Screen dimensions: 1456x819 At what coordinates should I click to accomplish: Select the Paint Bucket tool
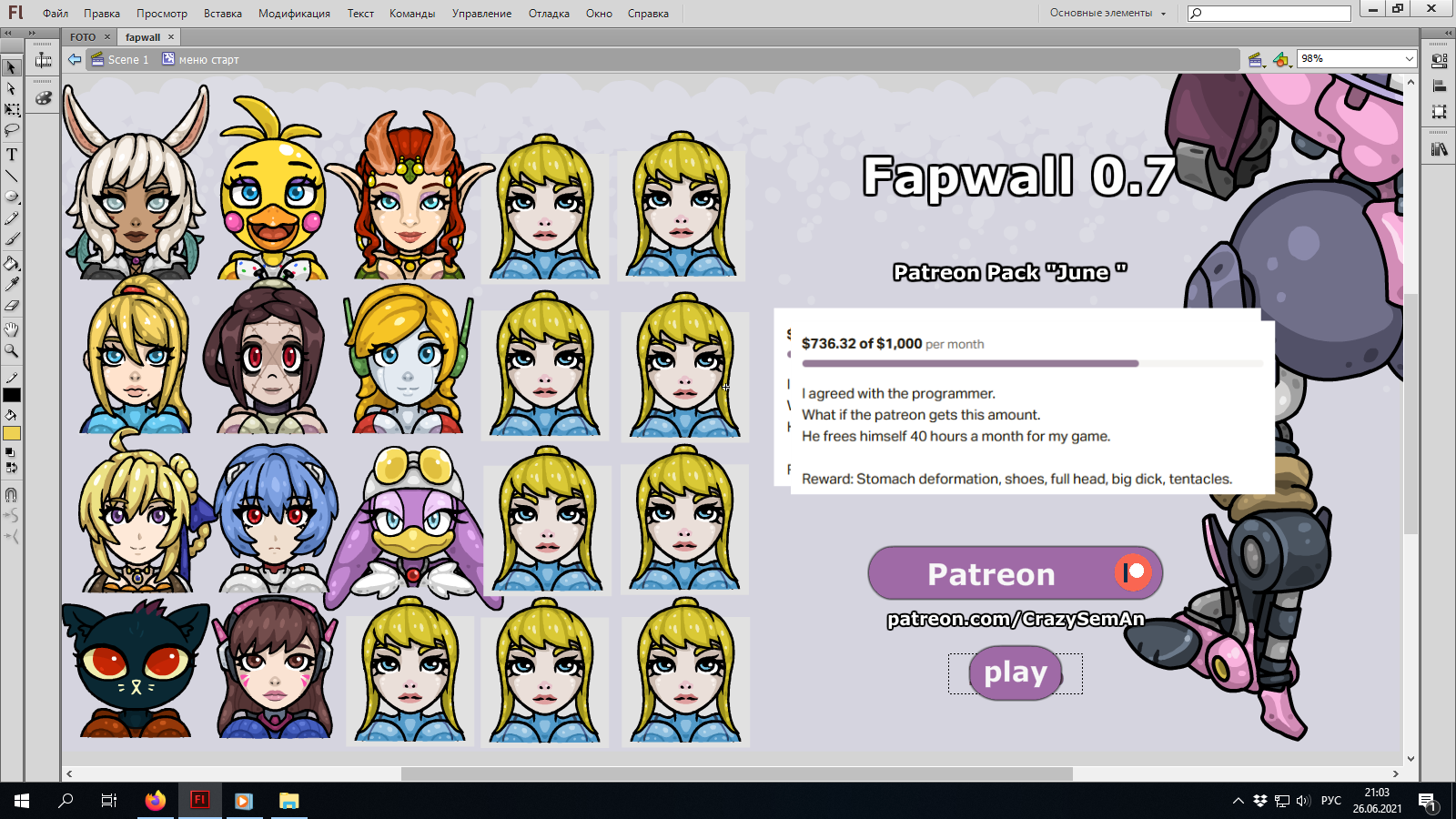(12, 264)
